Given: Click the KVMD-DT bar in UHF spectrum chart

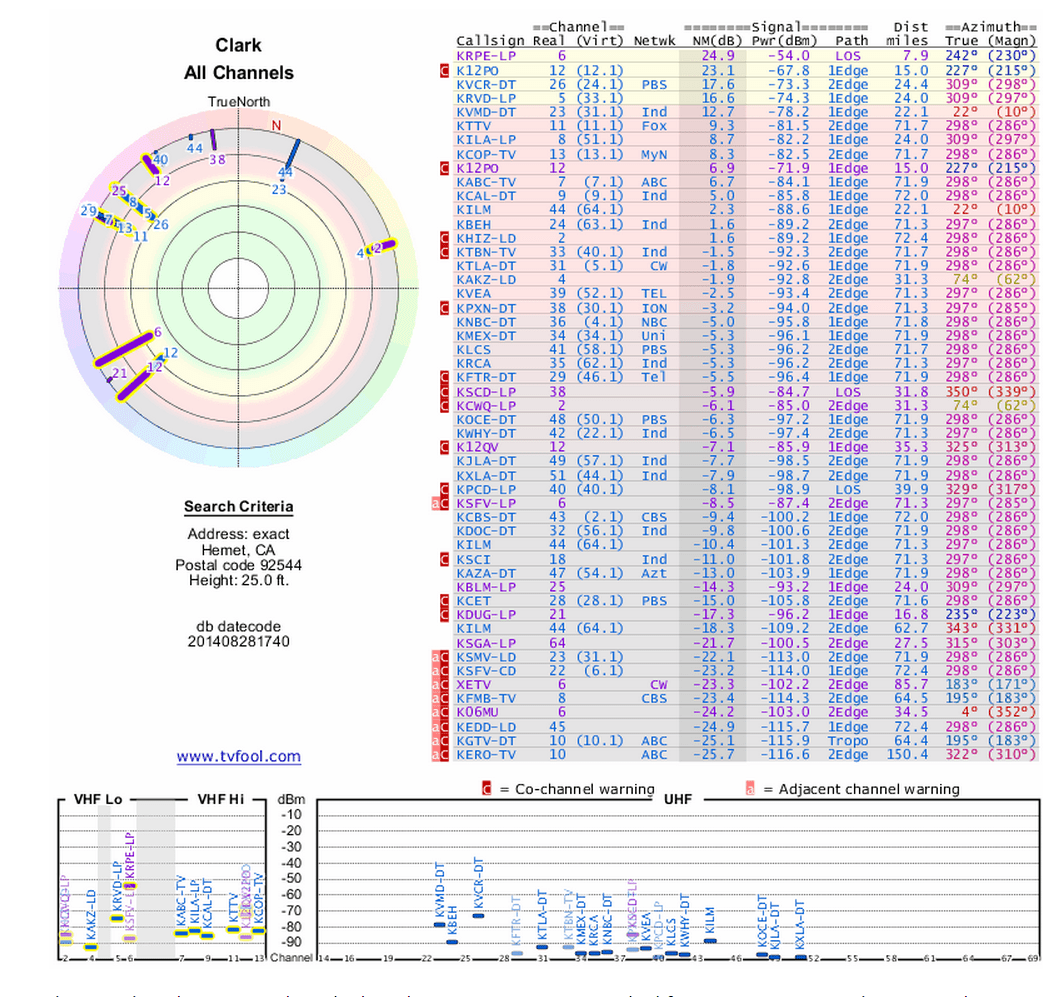Looking at the screenshot, I should pos(440,924).
